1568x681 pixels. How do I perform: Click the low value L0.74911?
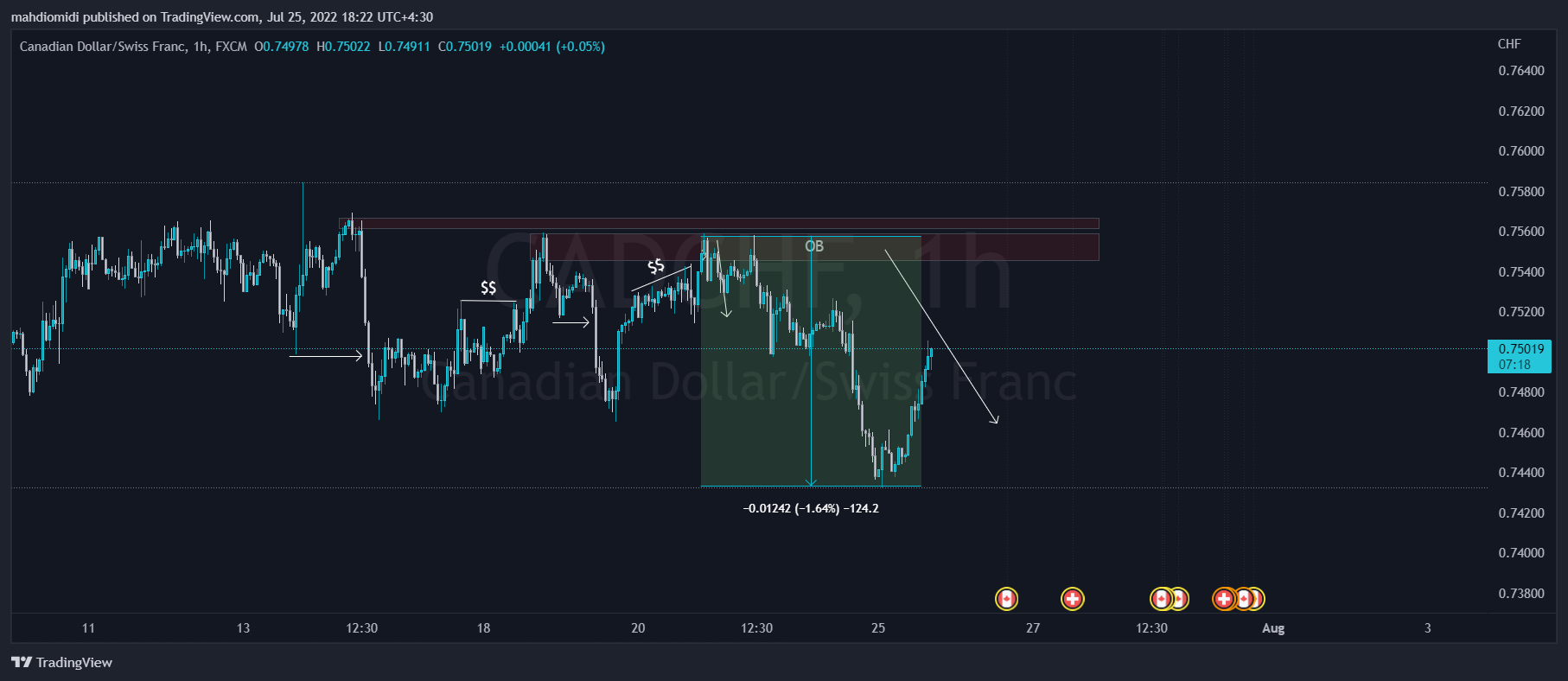coord(404,47)
